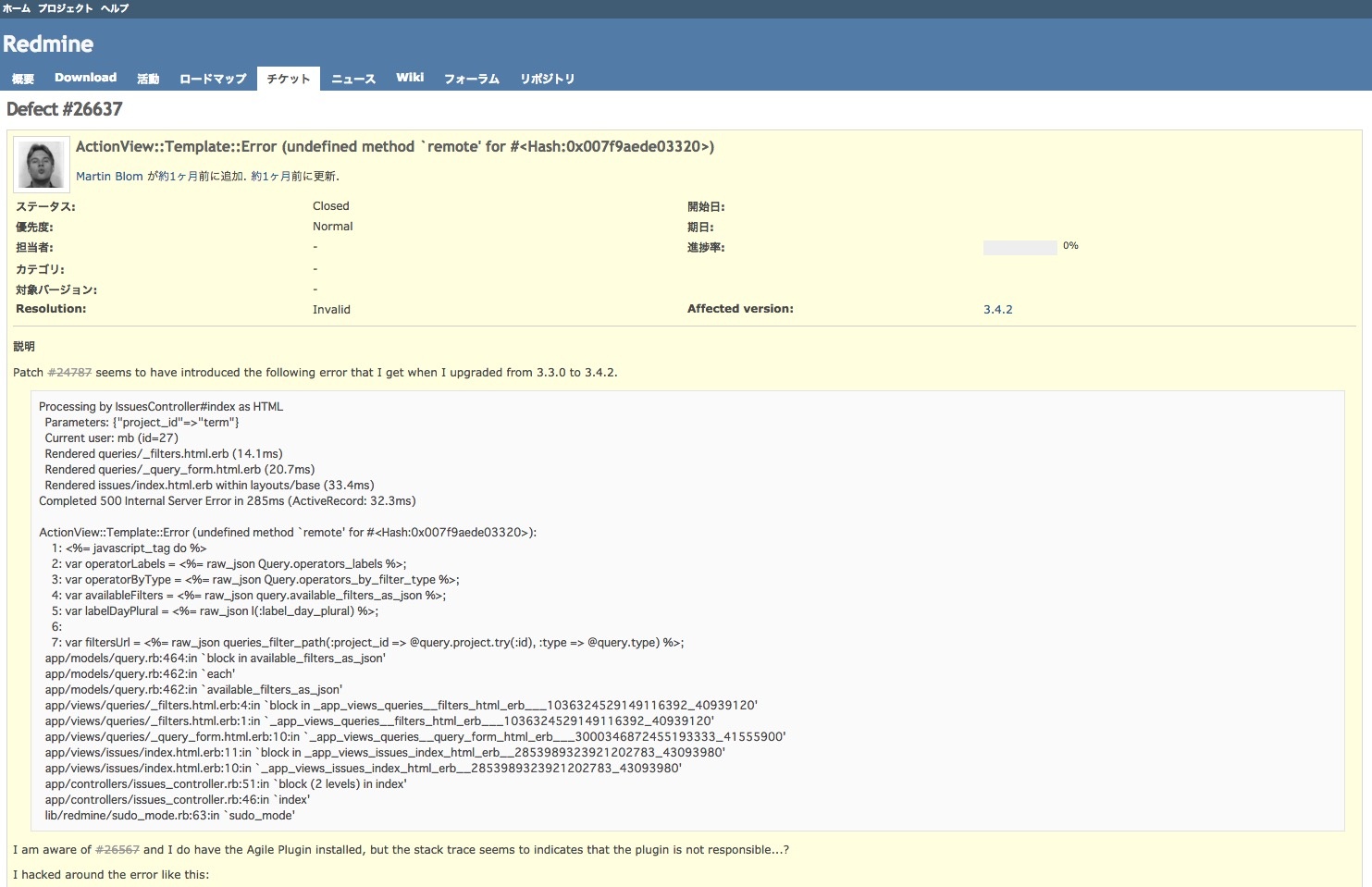The width and height of the screenshot is (1372, 887).
Task: Open referenced patch issue #24787
Action: (69, 373)
